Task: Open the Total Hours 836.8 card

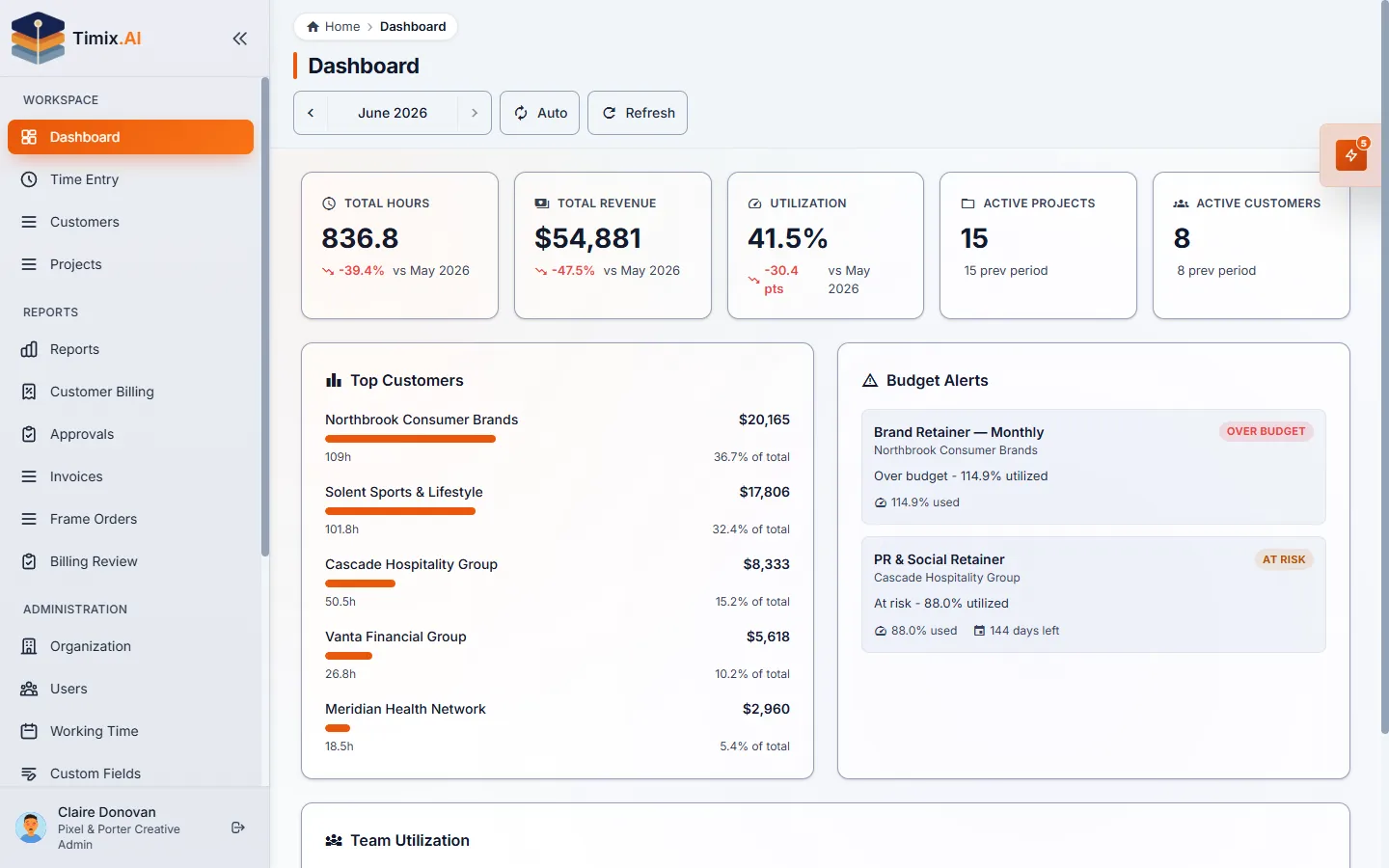Action: [x=399, y=245]
